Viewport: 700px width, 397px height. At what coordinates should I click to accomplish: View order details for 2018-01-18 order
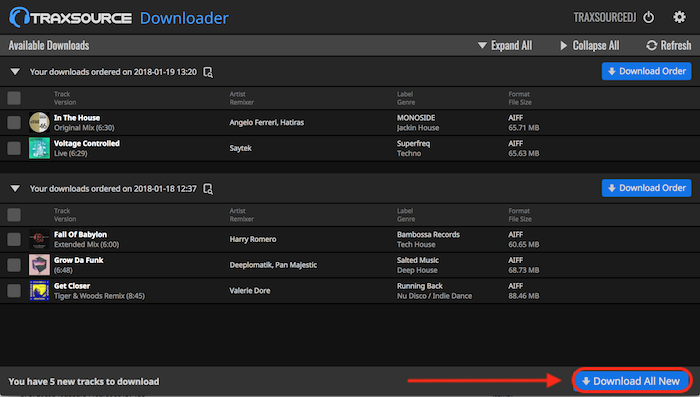[x=208, y=188]
